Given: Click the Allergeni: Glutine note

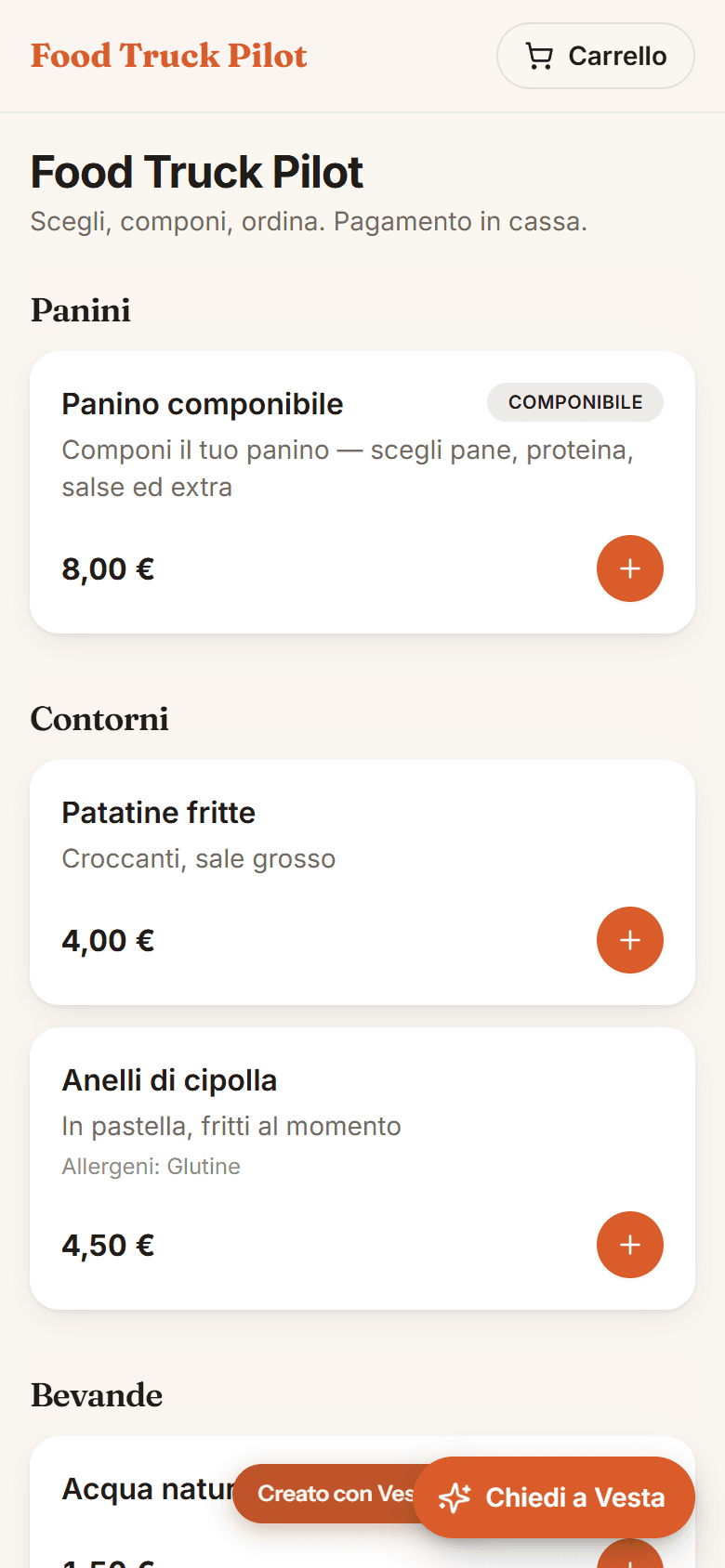Looking at the screenshot, I should [x=152, y=1167].
